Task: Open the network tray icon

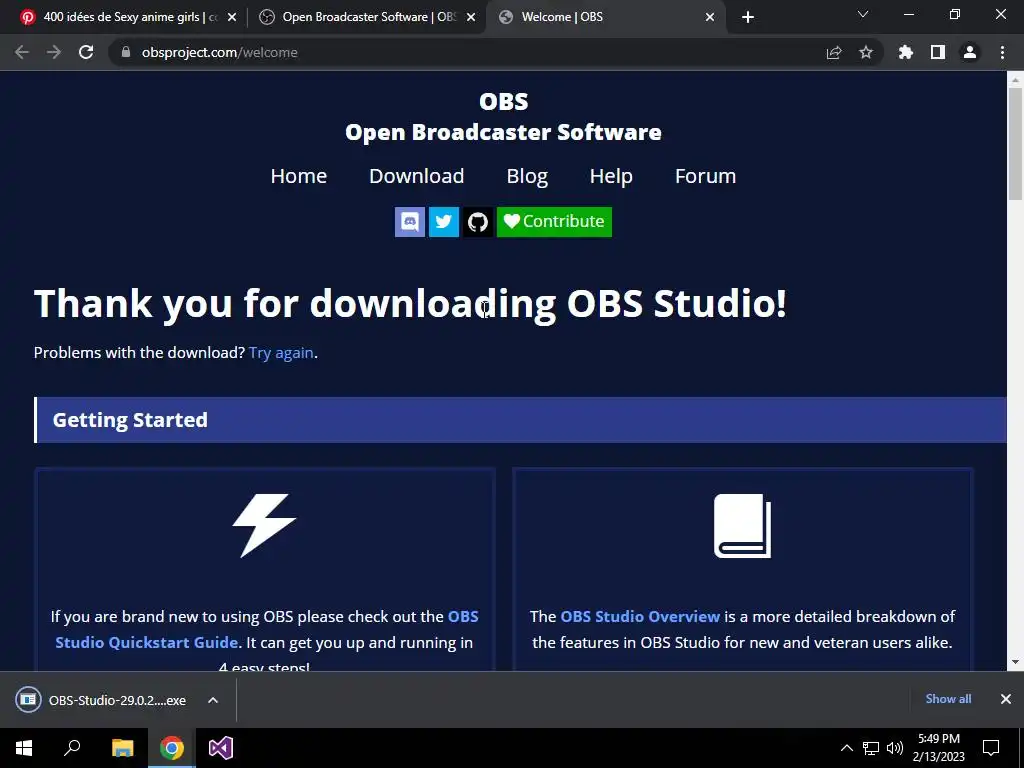Action: tap(871, 748)
